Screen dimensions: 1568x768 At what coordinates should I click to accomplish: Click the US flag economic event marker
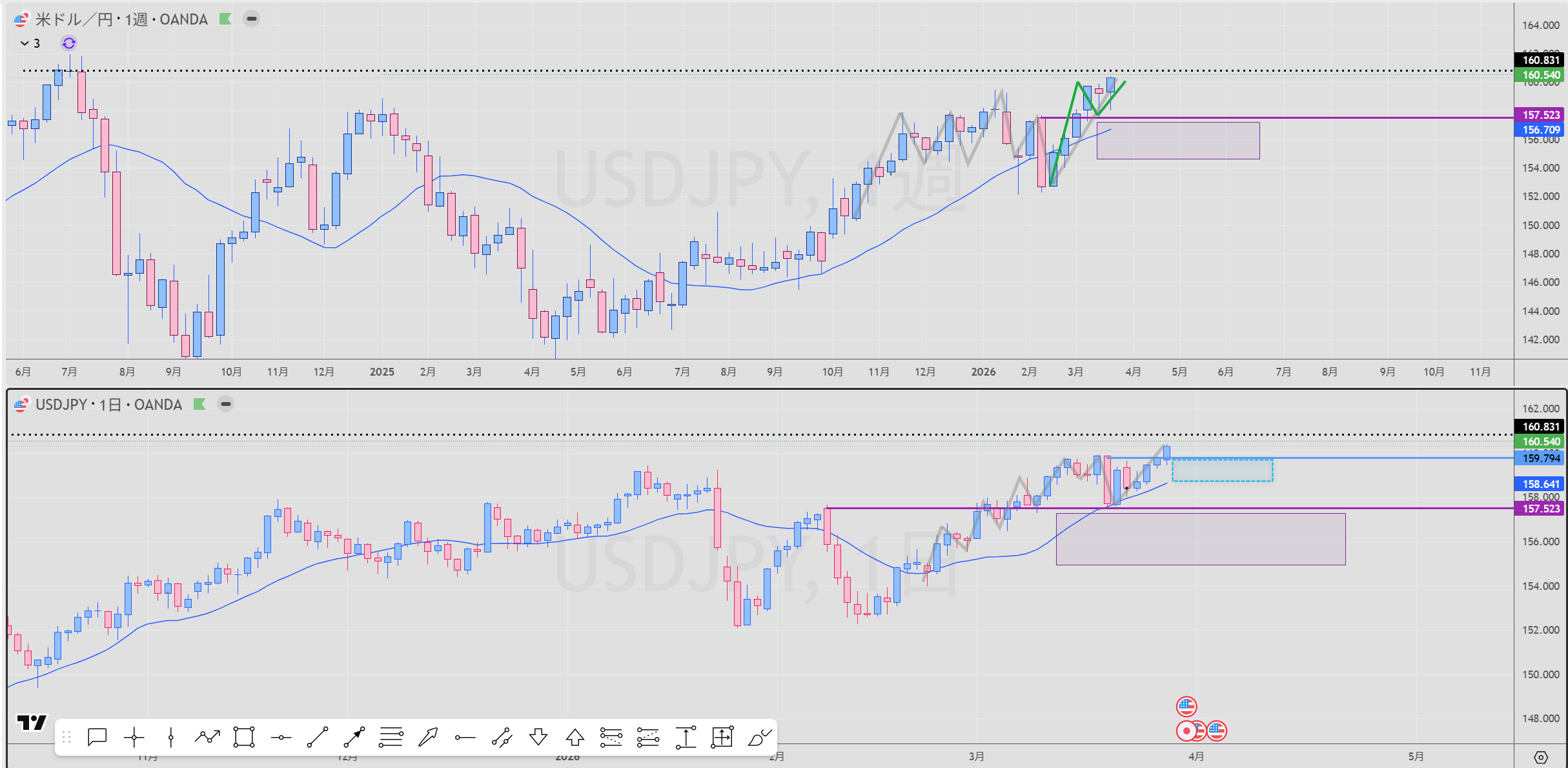1186,706
